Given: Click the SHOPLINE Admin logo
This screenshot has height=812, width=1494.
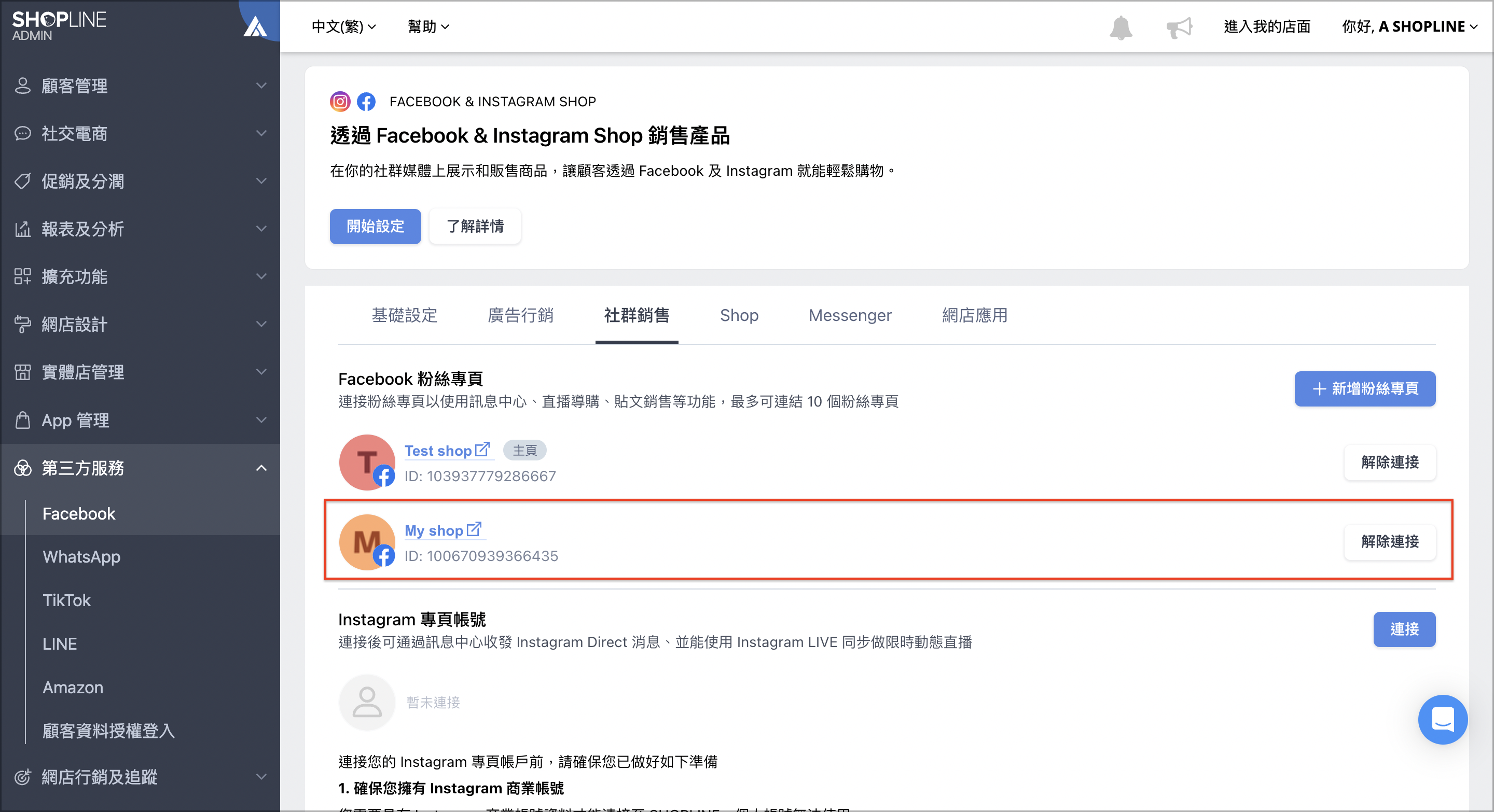Looking at the screenshot, I should coord(59,26).
